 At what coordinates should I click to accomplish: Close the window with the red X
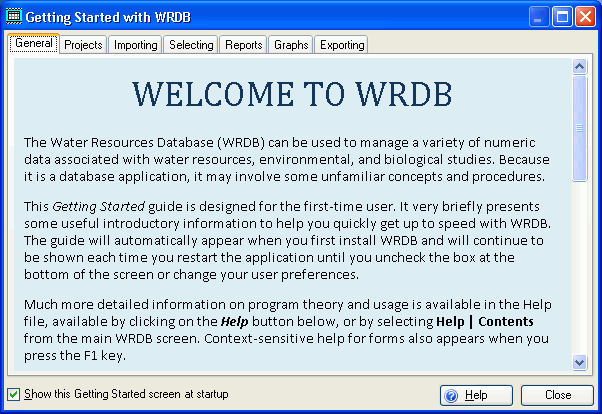click(x=584, y=17)
